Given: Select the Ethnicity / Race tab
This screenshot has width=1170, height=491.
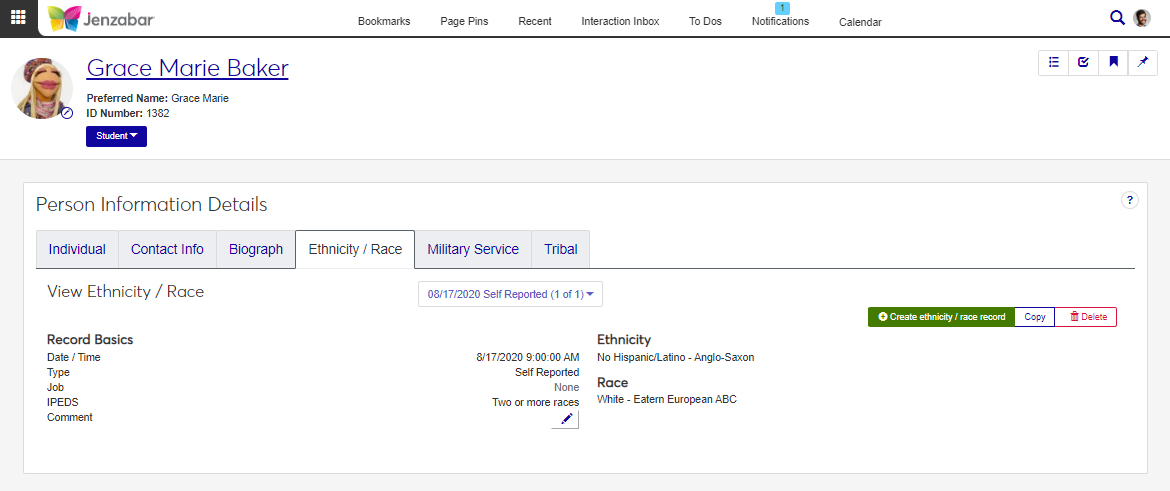Looking at the screenshot, I should [355, 249].
